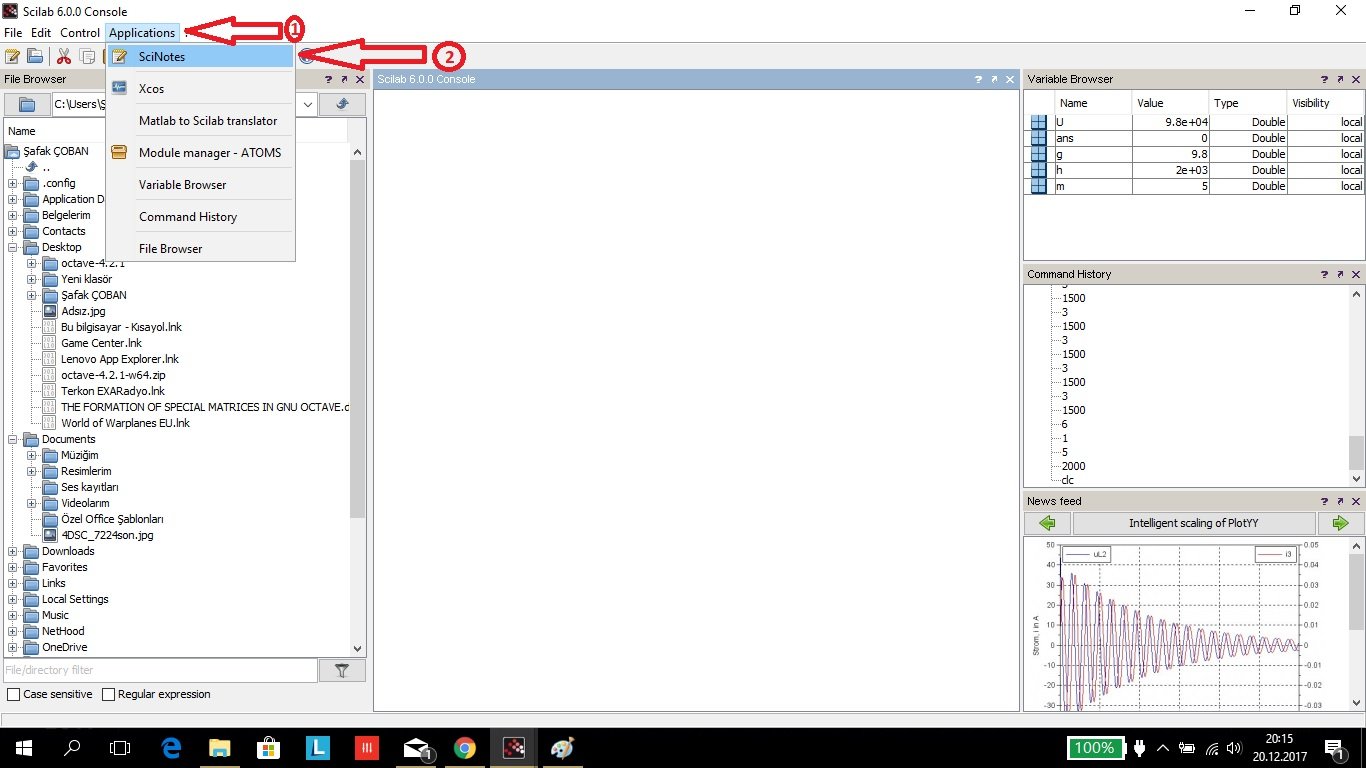
Task: Undock the Command History panel
Action: [1339, 274]
